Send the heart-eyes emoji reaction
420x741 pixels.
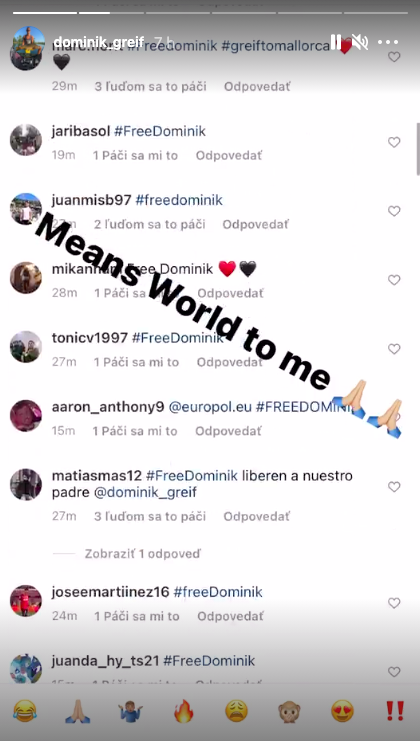point(343,711)
